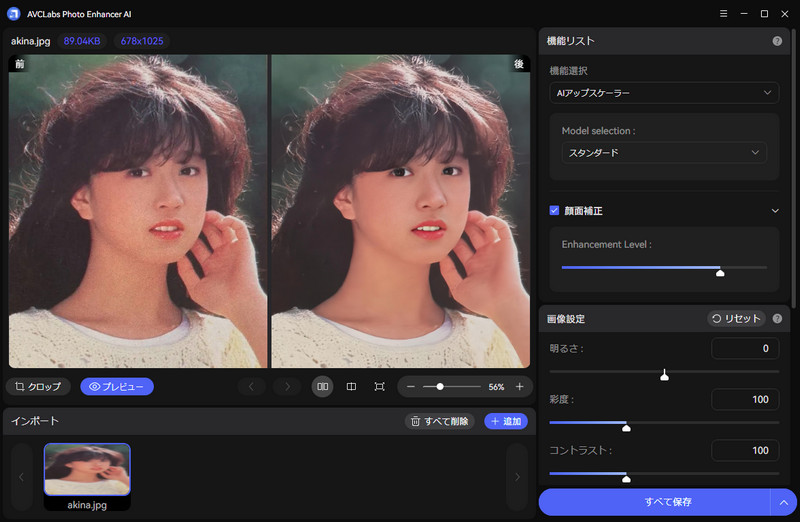Click the right panel vertical scrollbar
800x522 pixels.
coord(793,168)
